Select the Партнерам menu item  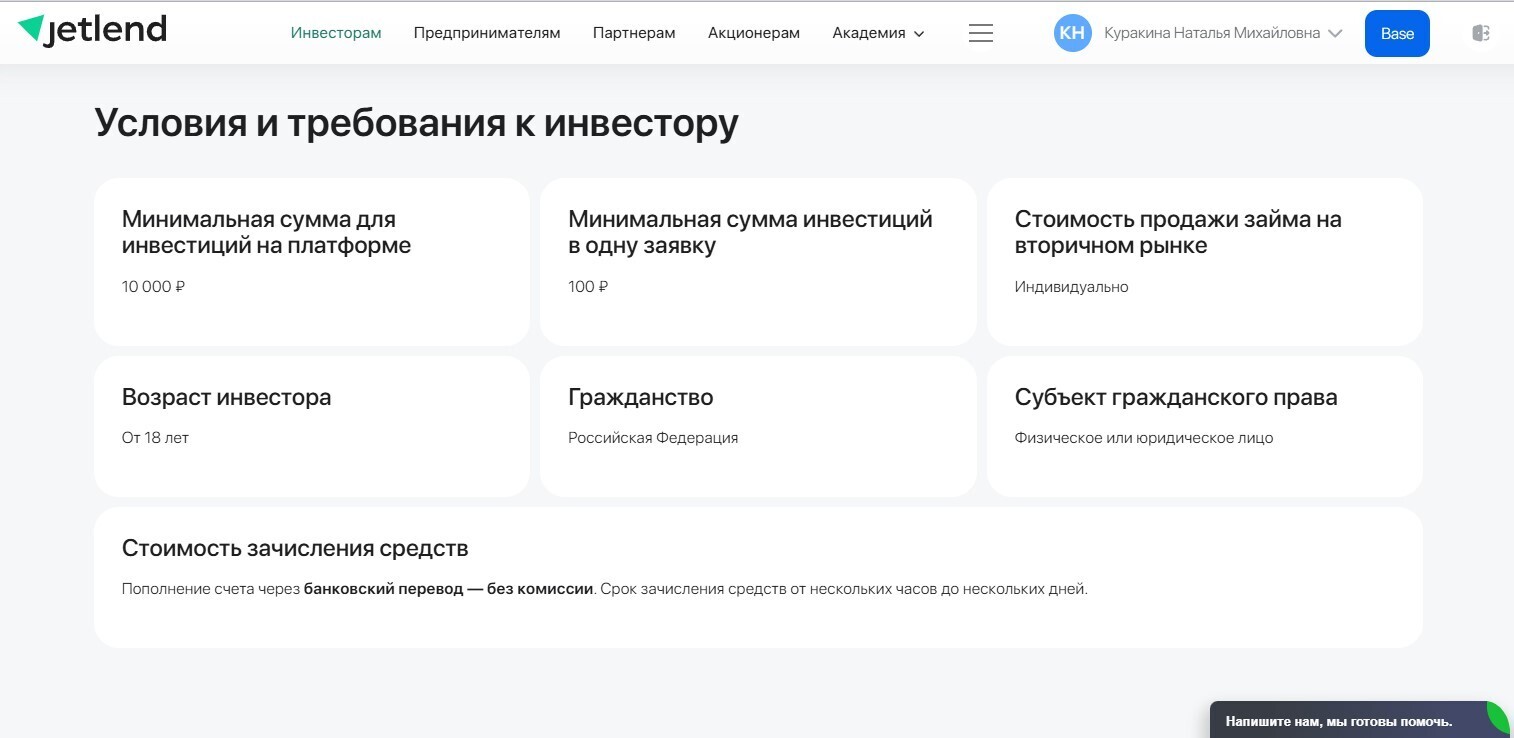634,32
